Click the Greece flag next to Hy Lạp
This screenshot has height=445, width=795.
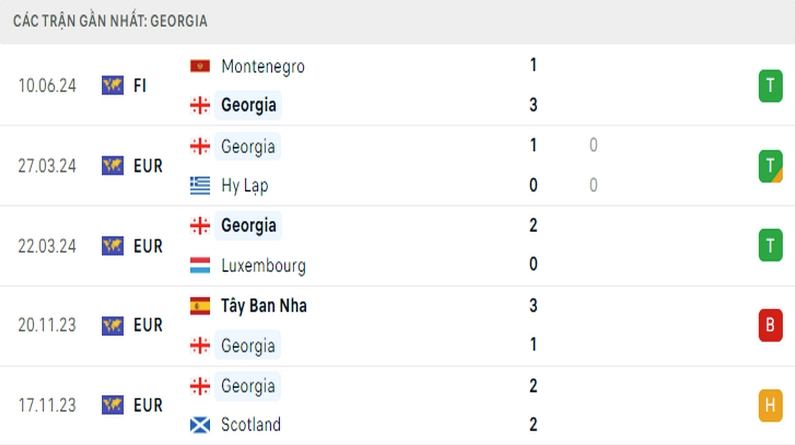click(200, 185)
